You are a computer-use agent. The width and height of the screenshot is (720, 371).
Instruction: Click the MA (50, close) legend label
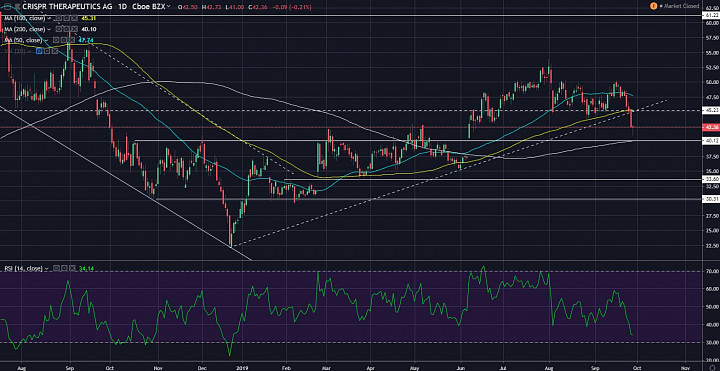[23, 40]
